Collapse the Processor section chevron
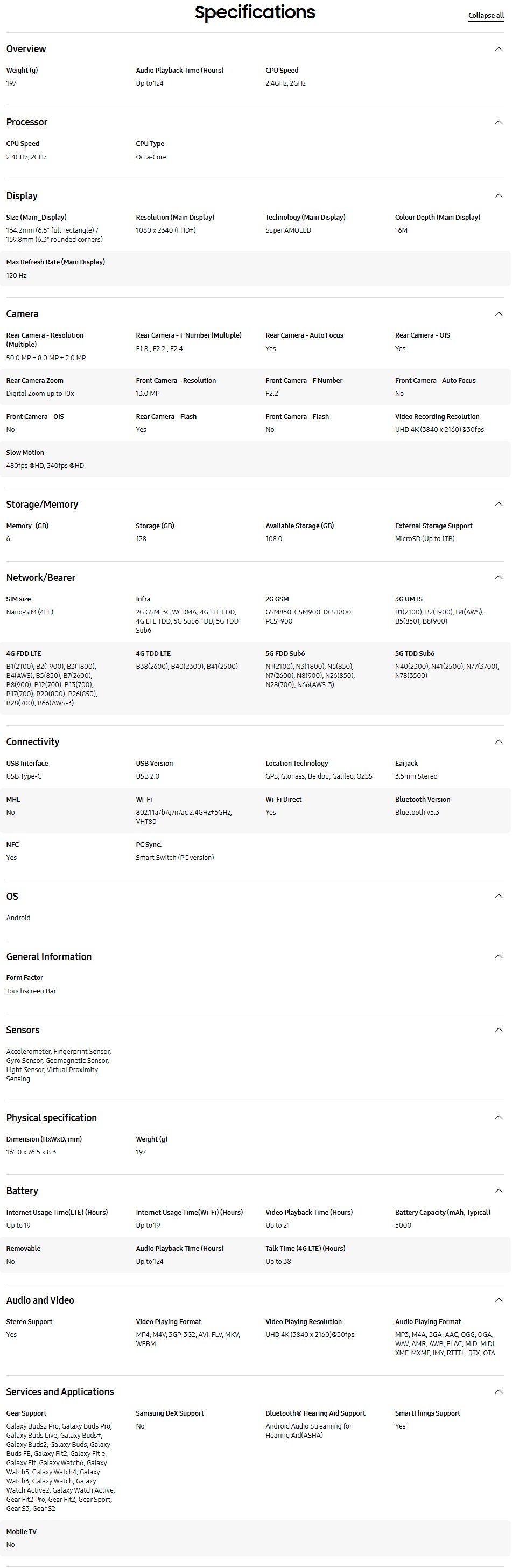512x1568 pixels. click(x=499, y=122)
